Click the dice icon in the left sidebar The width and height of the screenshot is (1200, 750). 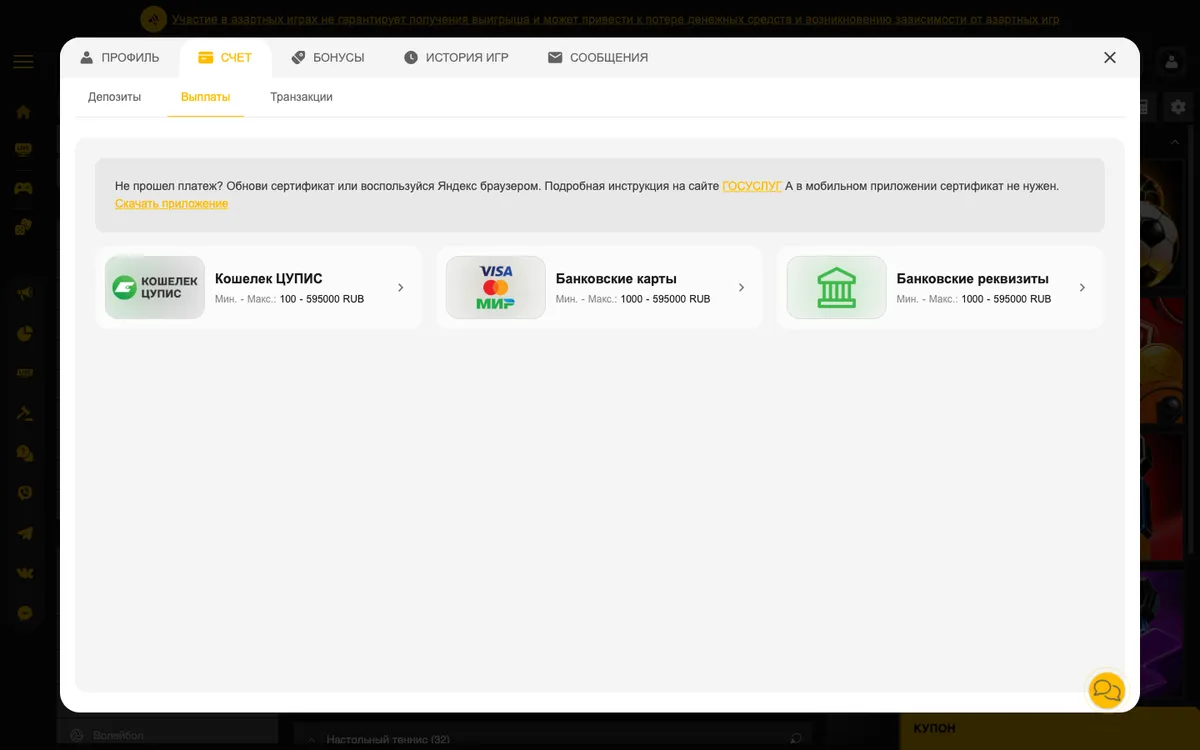23,228
